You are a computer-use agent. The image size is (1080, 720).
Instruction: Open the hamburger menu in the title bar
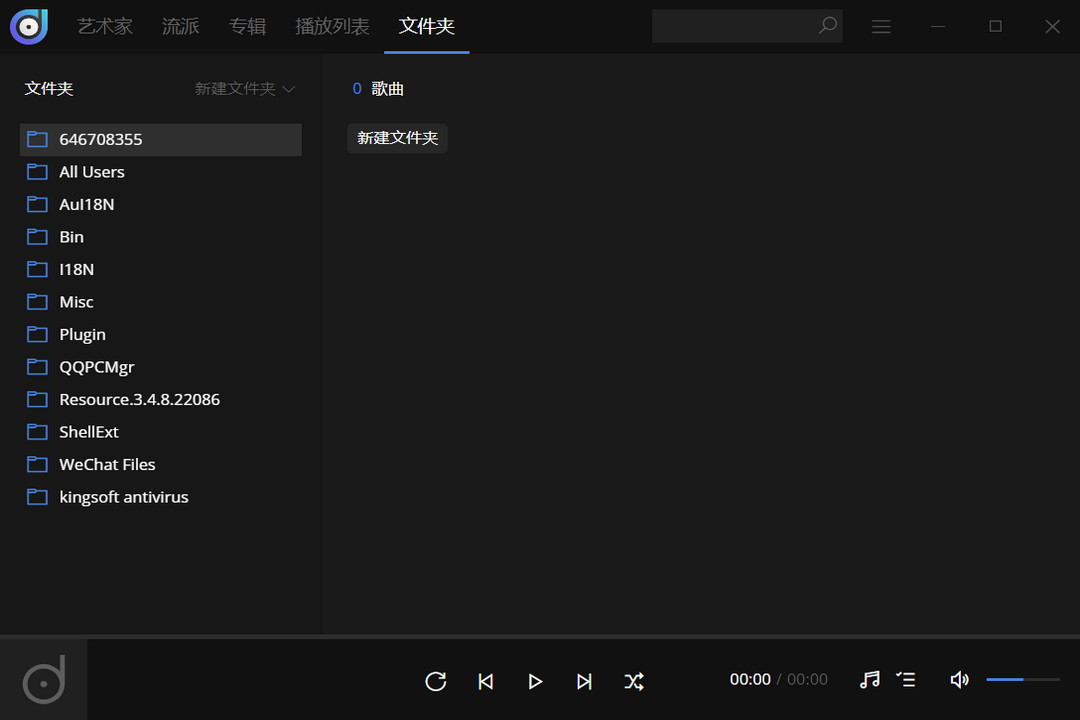tap(881, 26)
